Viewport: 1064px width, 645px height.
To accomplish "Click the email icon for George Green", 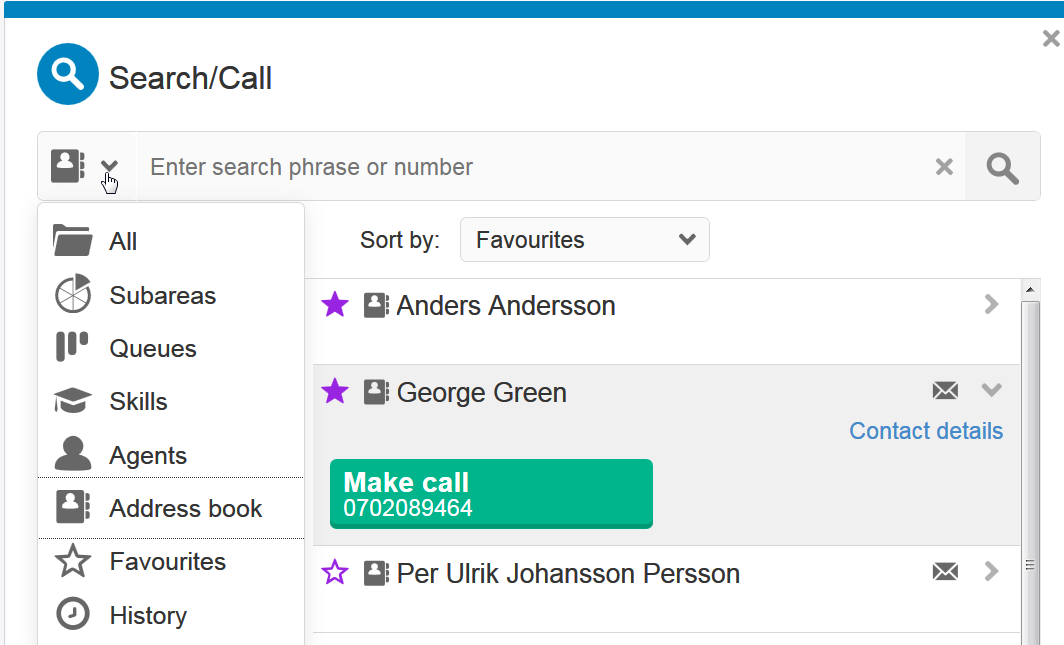I will 945,391.
